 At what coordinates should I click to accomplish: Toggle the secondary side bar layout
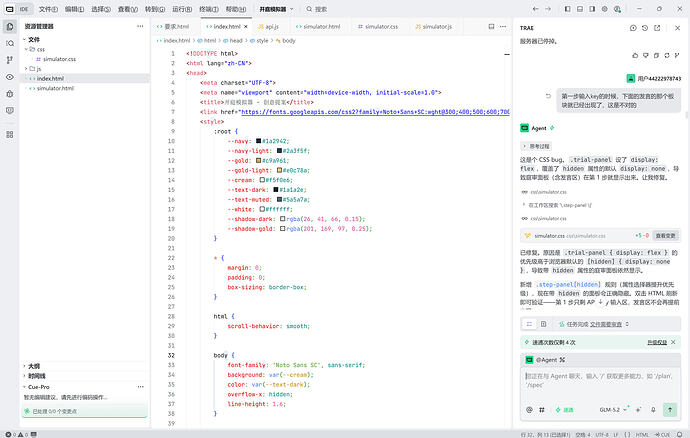[x=592, y=9]
